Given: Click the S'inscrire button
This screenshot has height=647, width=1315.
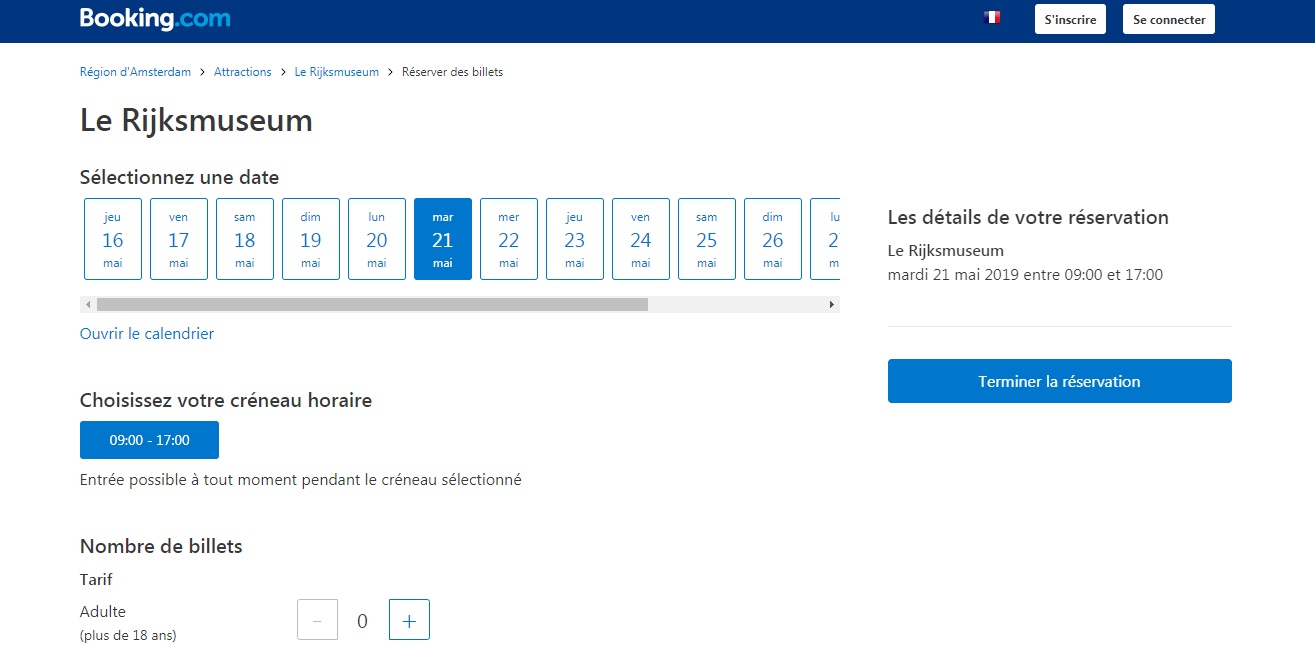Looking at the screenshot, I should coord(1070,19).
